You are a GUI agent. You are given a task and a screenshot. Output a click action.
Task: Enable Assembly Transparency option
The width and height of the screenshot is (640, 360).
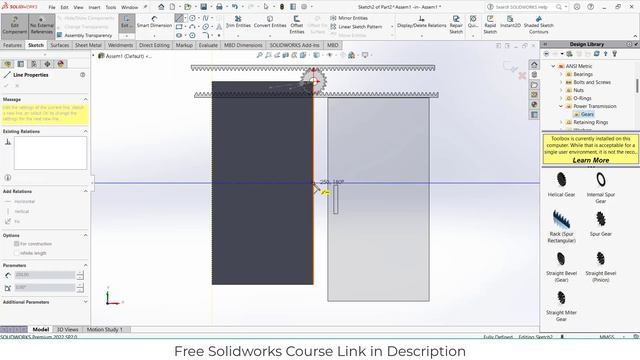[x=84, y=36]
